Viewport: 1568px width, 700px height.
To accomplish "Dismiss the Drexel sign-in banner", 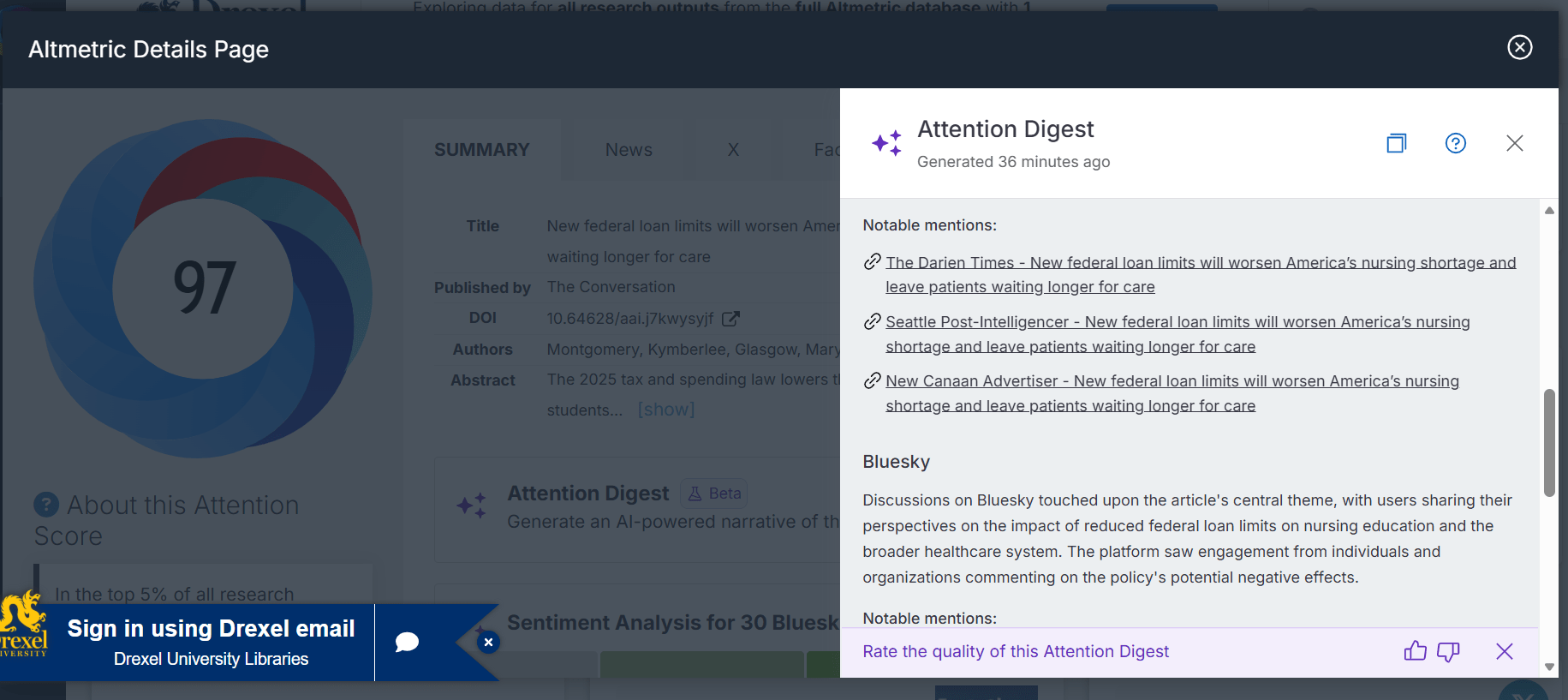I will [x=488, y=642].
